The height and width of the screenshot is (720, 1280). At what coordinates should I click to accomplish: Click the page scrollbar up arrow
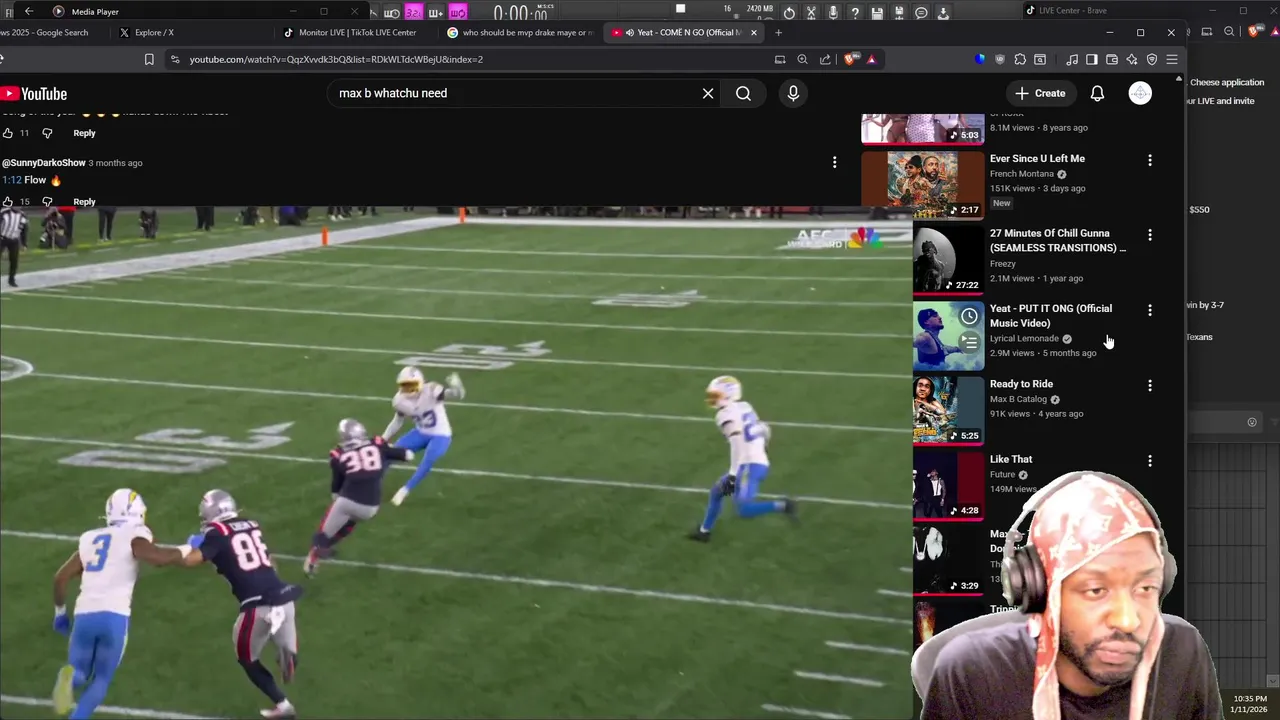coord(1179,79)
